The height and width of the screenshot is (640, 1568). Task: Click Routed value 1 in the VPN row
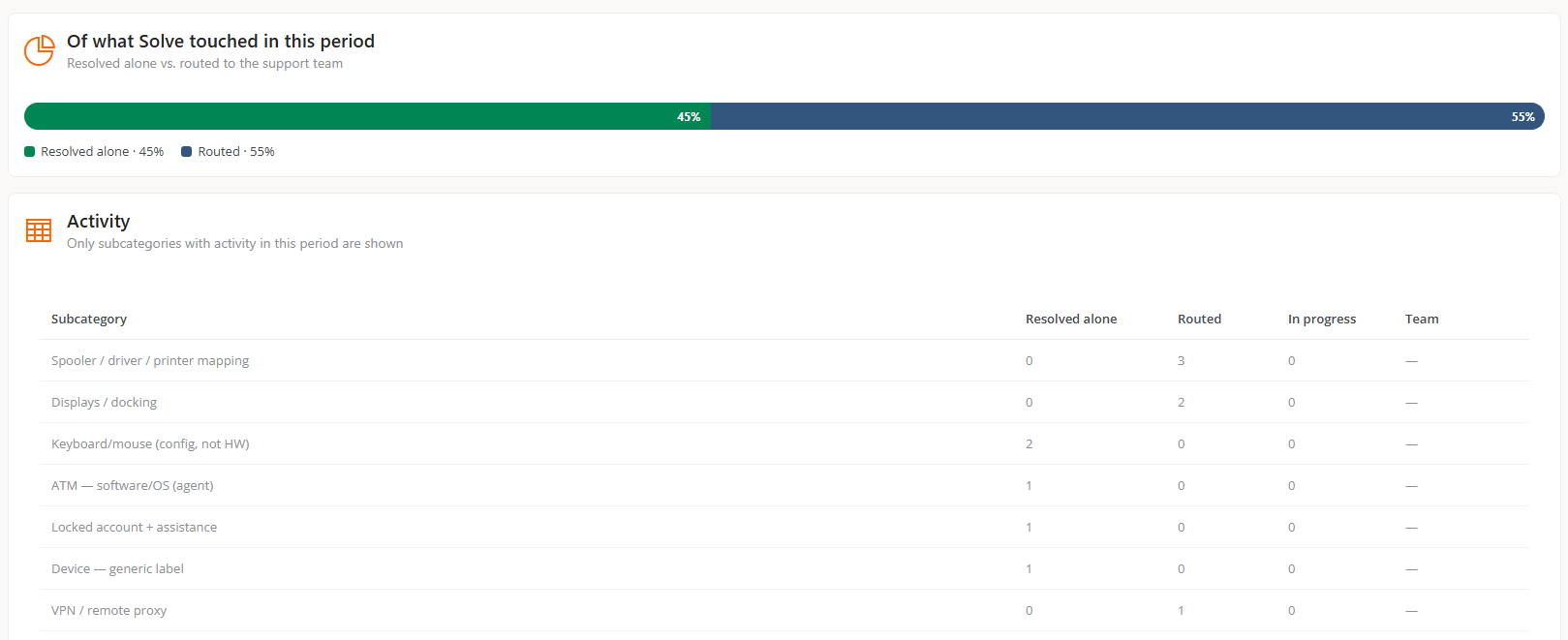[1182, 610]
